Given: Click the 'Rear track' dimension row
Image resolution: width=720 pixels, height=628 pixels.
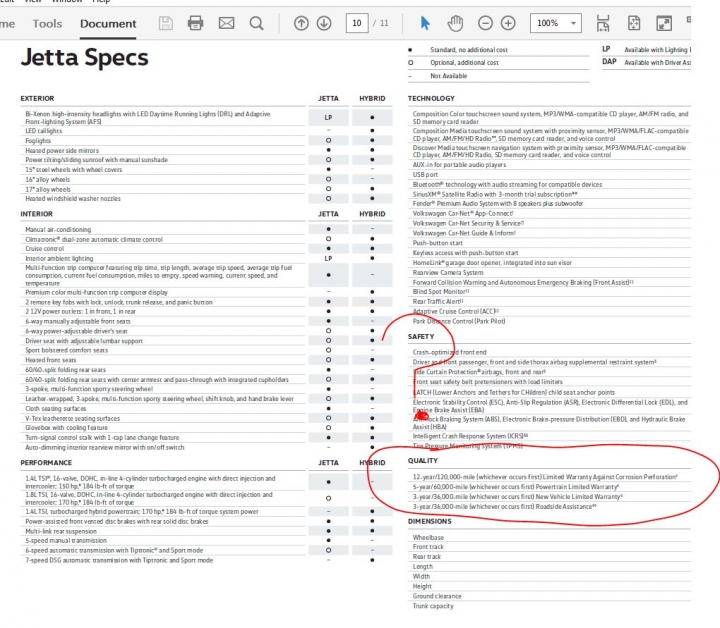Looking at the screenshot, I should 549,556.
